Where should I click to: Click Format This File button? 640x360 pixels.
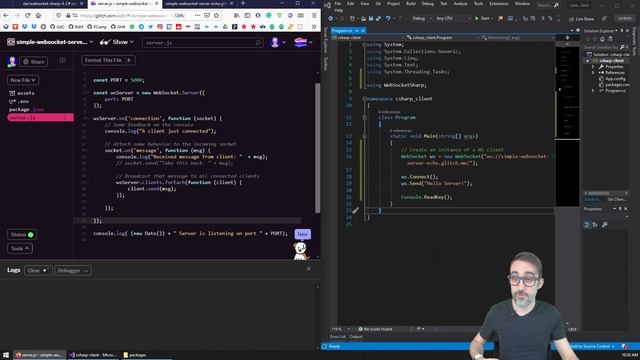pyautogui.click(x=108, y=60)
